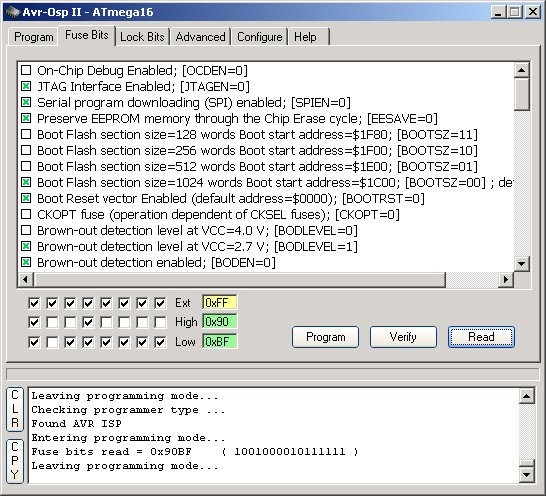Click fuse list scroll right arrow
Image resolution: width=546 pixels, height=496 pixels.
506,279
